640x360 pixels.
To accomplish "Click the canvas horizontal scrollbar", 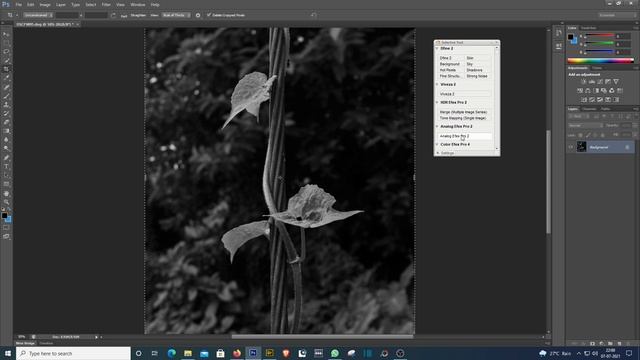I will point(322,337).
